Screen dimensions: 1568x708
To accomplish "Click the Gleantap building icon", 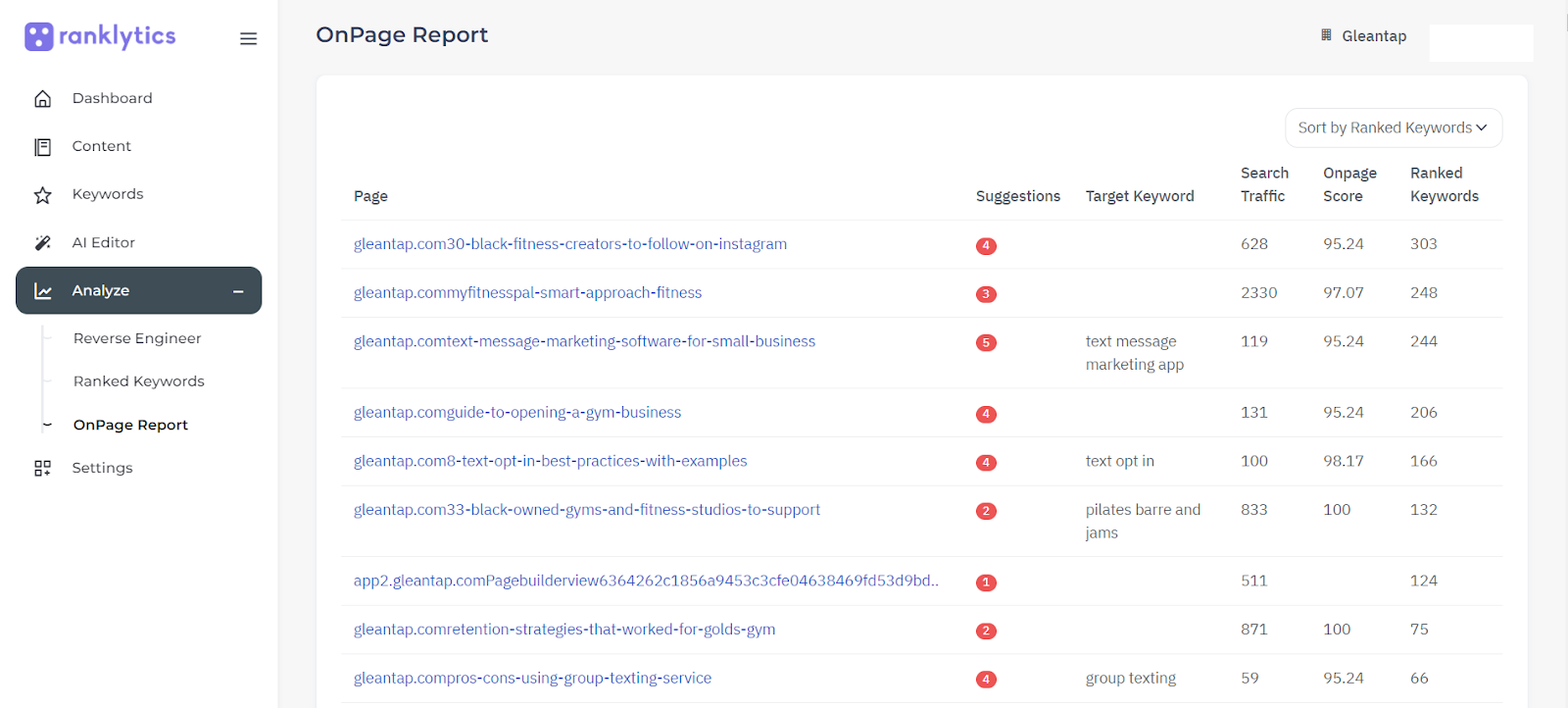I will pos(1326,35).
